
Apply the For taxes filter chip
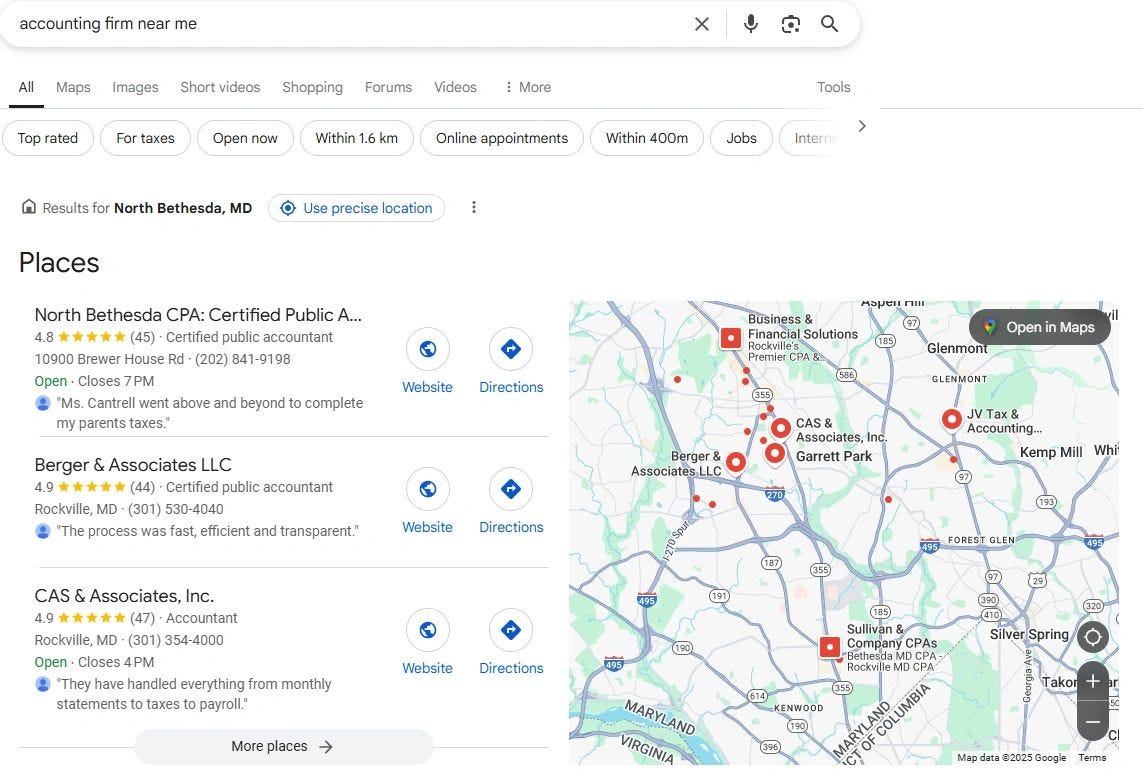145,138
